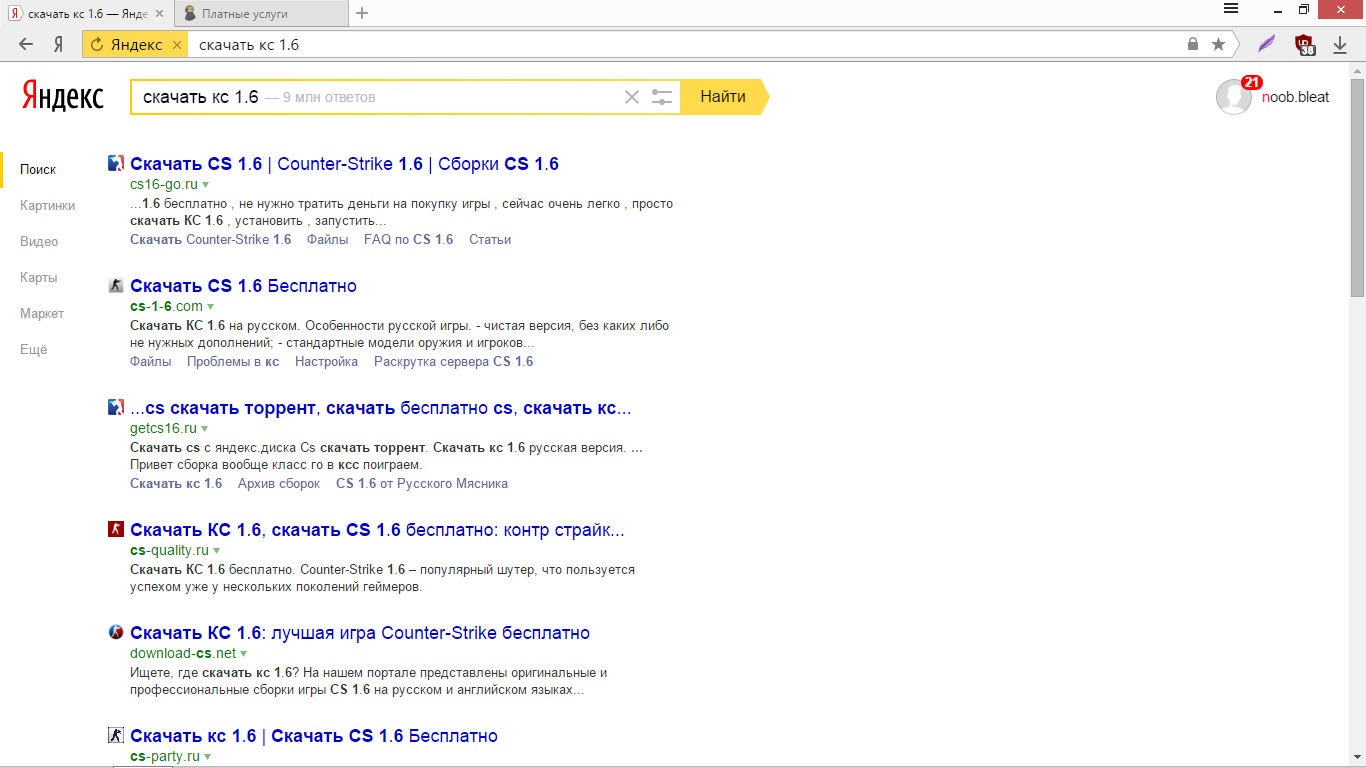Viewport: 1366px width, 768px height.
Task: Open result 'Скачать КС 1.6: лучшая игра Counter-Strike бесплатно'
Action: [x=360, y=633]
